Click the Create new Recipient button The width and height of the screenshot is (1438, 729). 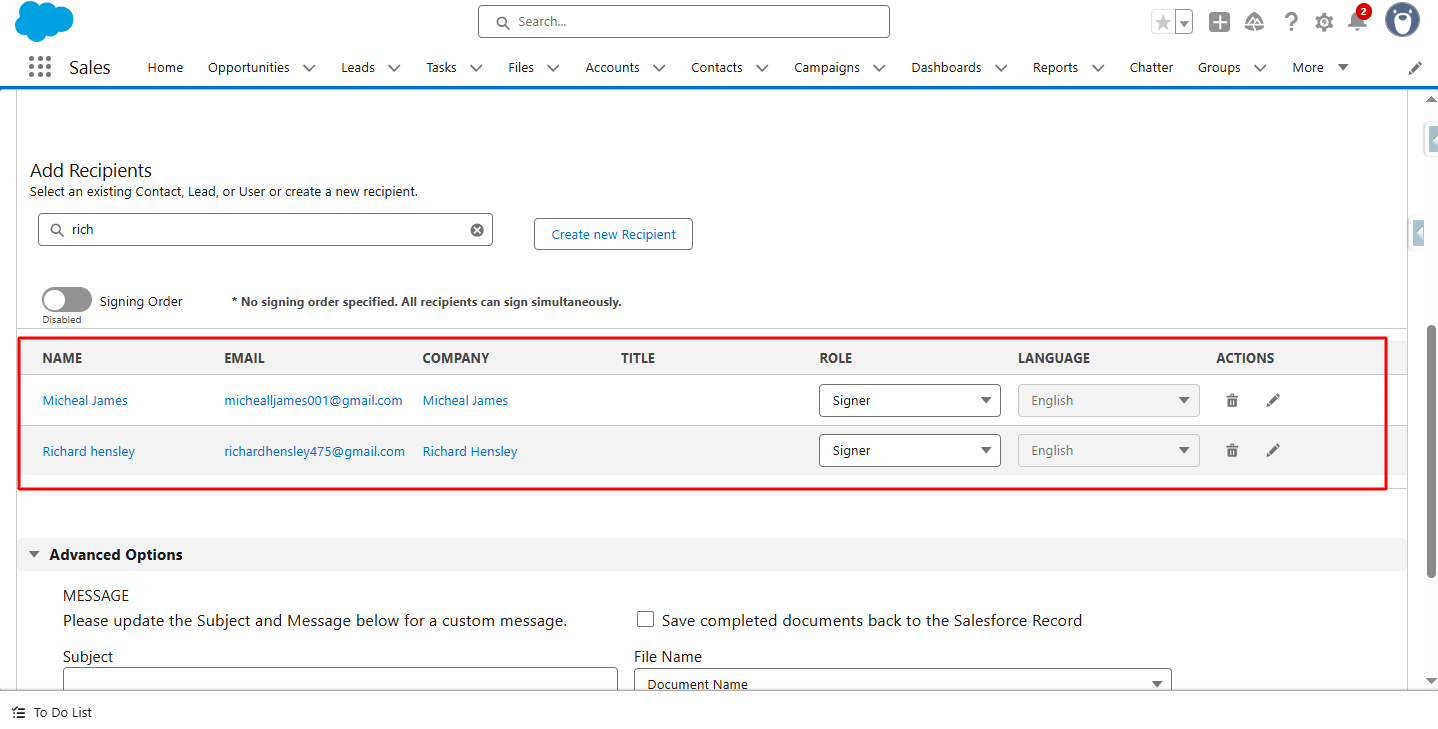pyautogui.click(x=613, y=234)
